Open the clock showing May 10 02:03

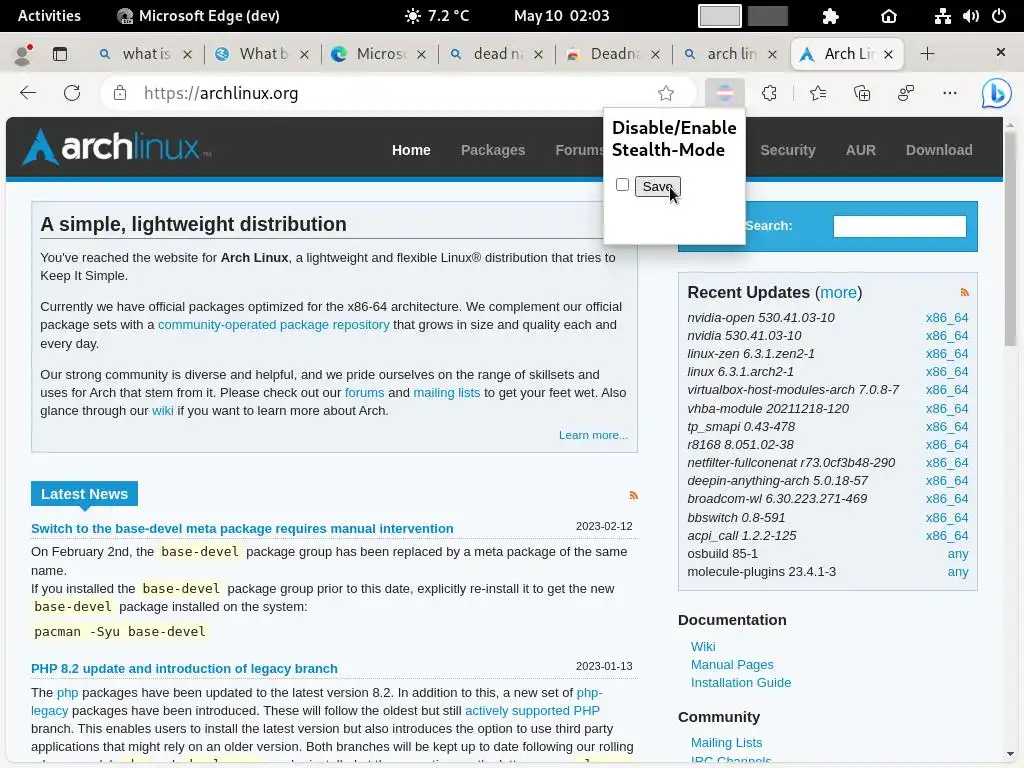(x=561, y=16)
